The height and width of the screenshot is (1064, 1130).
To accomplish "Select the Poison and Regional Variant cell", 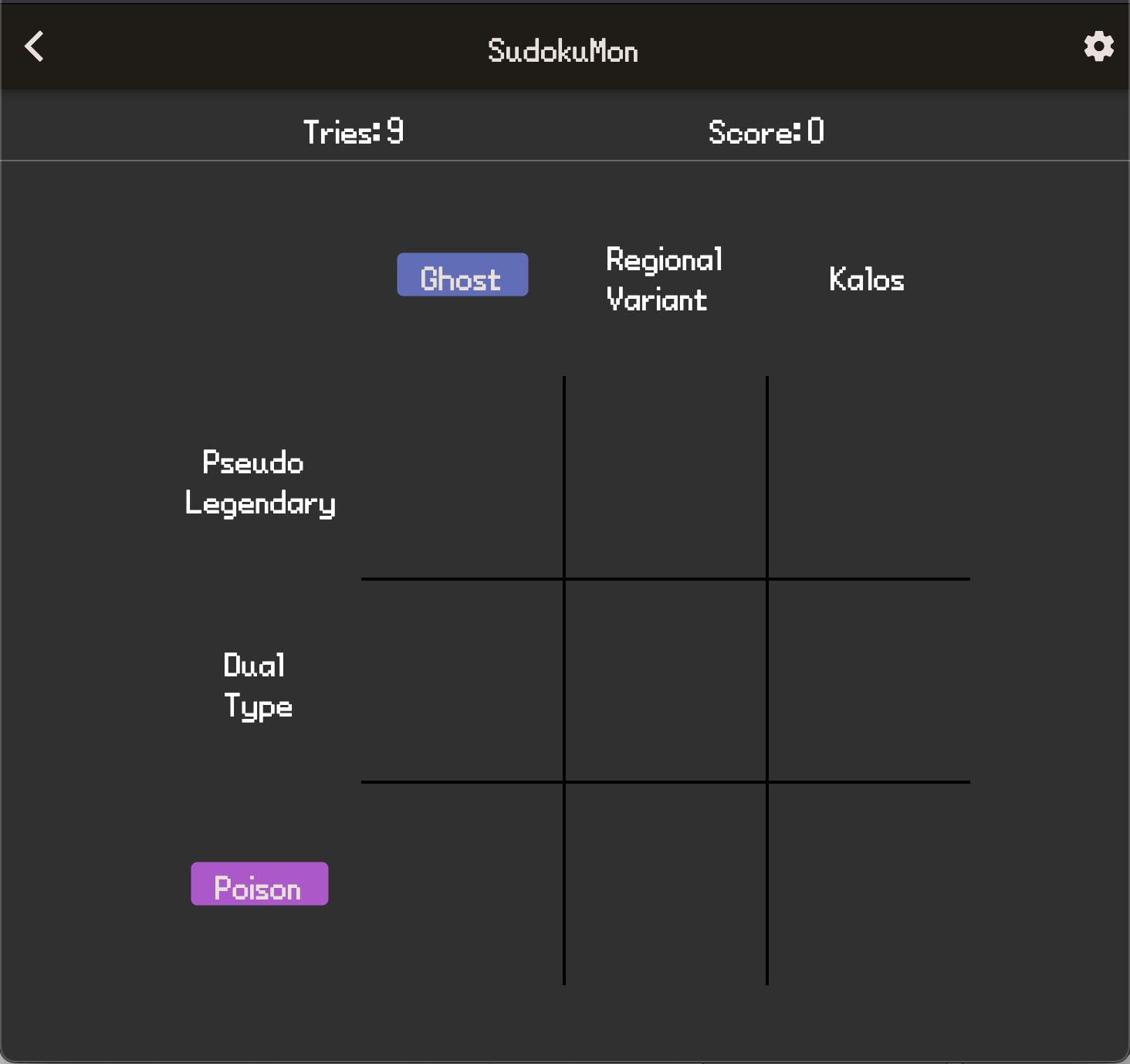I will [665, 883].
